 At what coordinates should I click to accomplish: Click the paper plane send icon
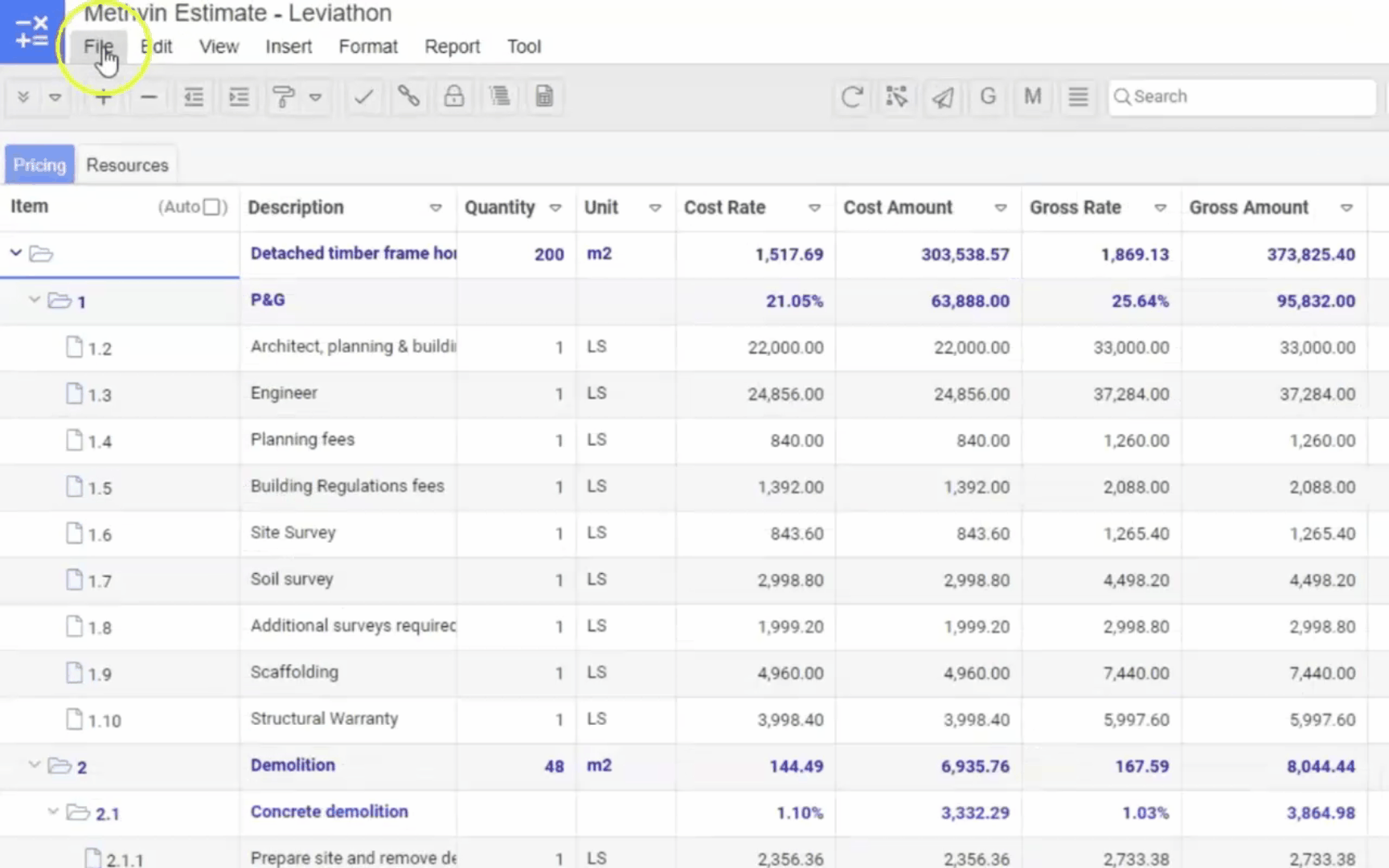[x=942, y=97]
